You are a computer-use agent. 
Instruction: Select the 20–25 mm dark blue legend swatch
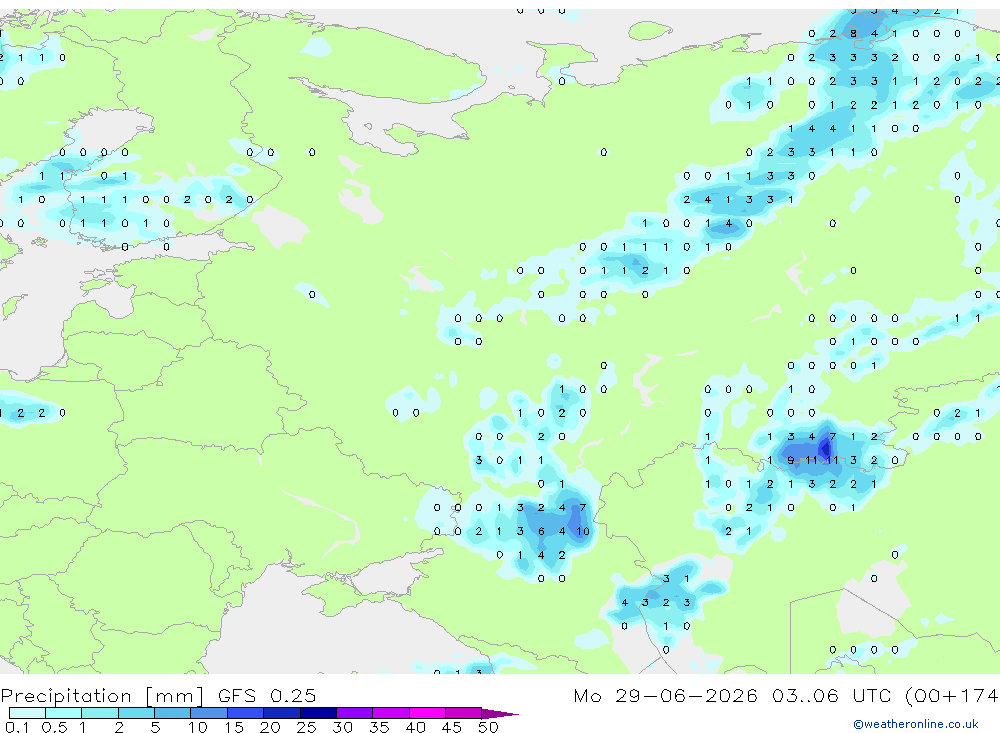pyautogui.click(x=281, y=713)
